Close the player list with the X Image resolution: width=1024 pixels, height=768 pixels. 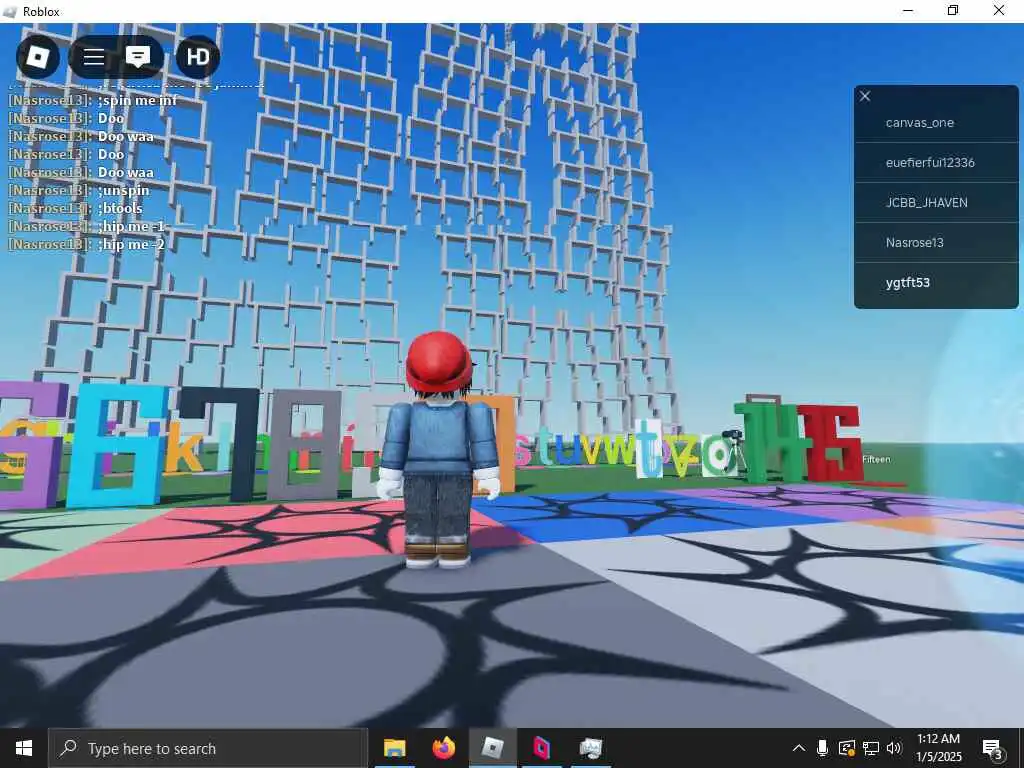(x=865, y=97)
